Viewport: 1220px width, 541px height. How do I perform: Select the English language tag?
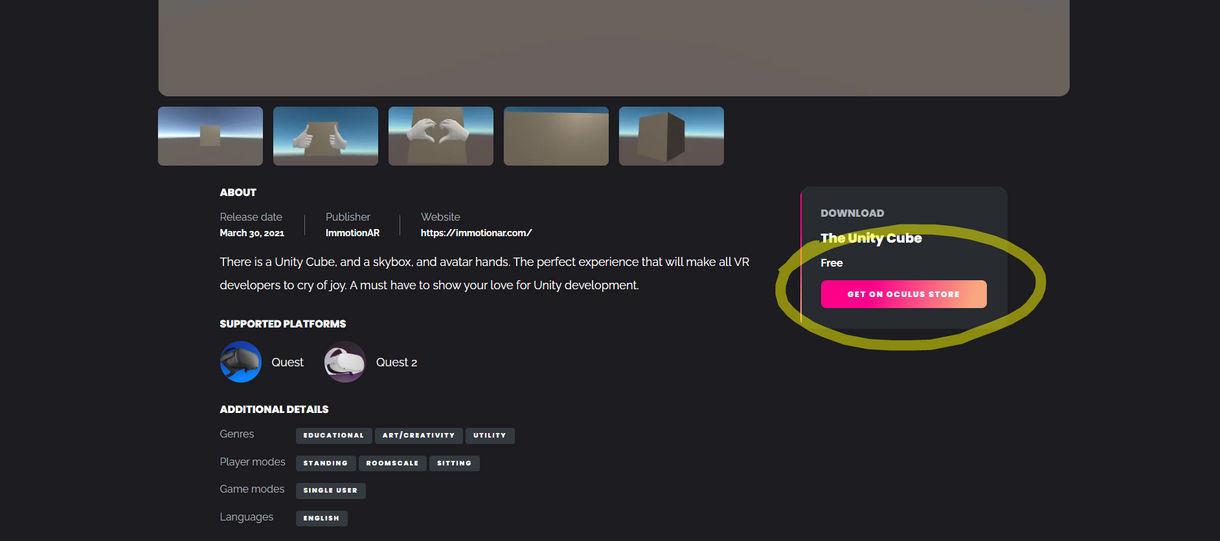click(322, 518)
